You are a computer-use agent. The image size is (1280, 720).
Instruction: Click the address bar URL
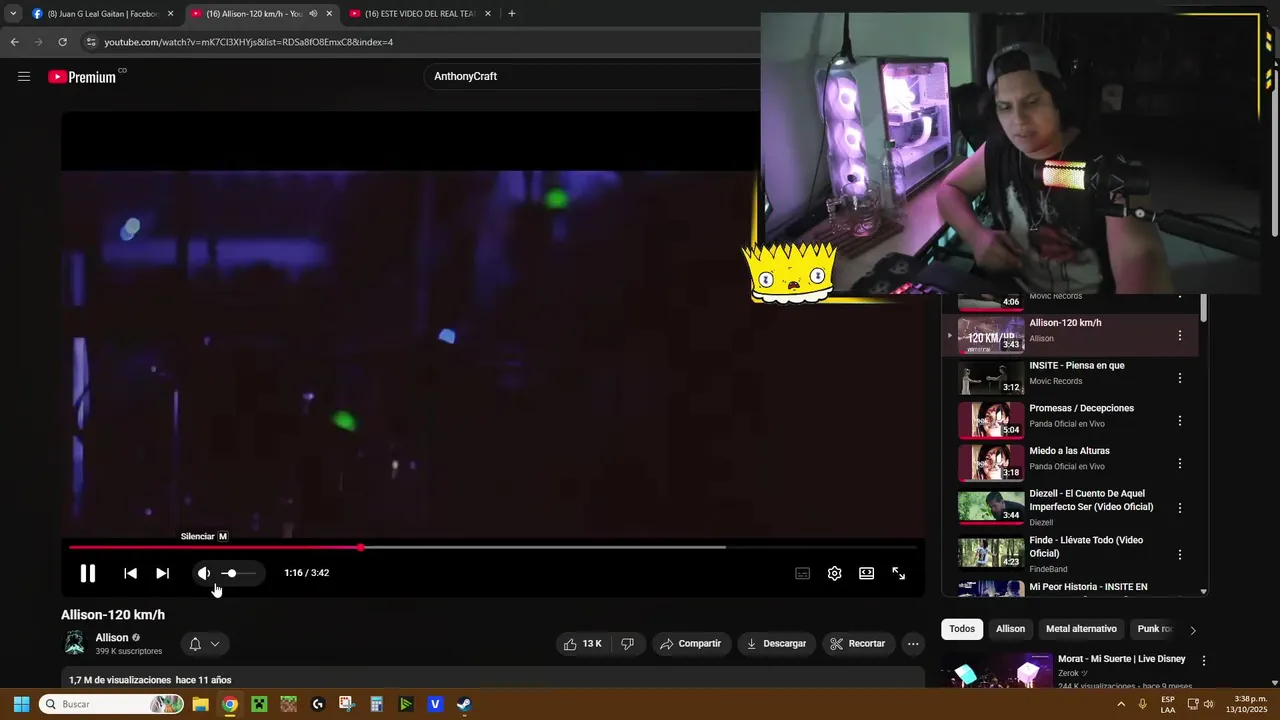pos(248,42)
